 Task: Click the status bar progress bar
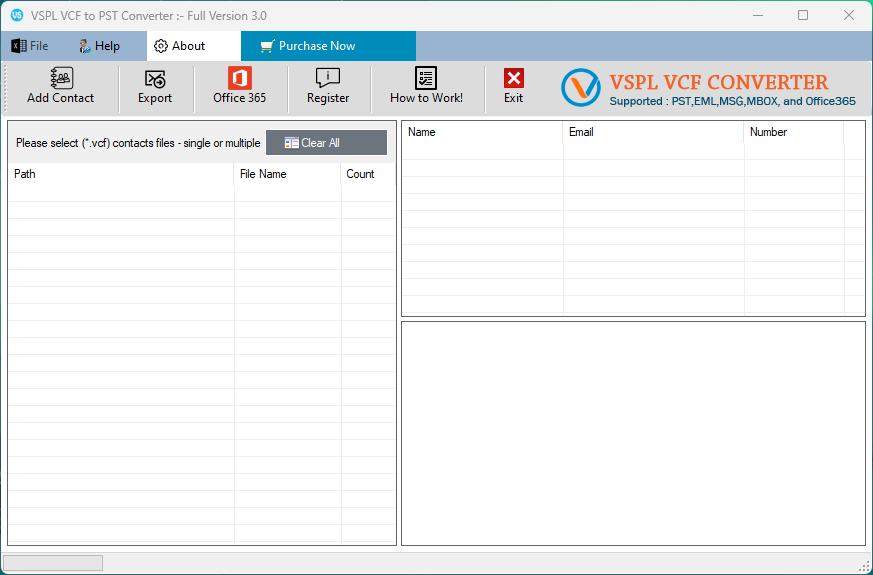(53, 563)
